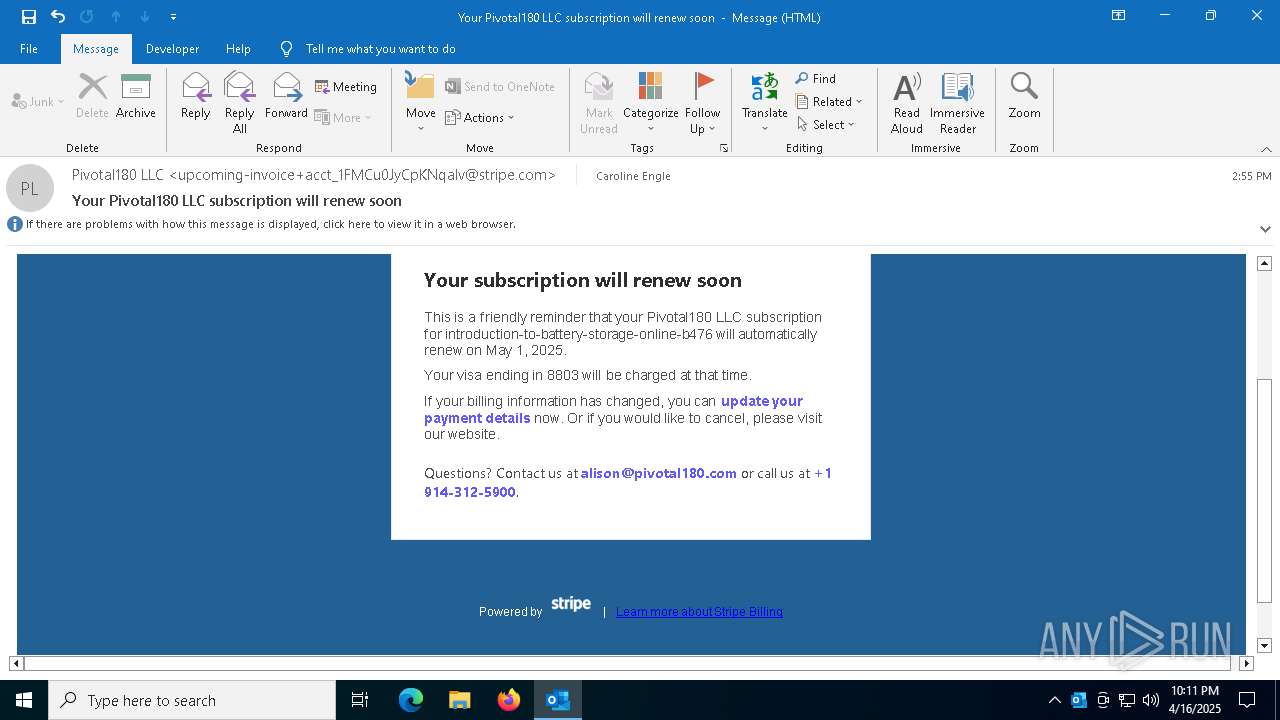Click the Stripe logo in the footer
The height and width of the screenshot is (720, 1280).
point(571,604)
